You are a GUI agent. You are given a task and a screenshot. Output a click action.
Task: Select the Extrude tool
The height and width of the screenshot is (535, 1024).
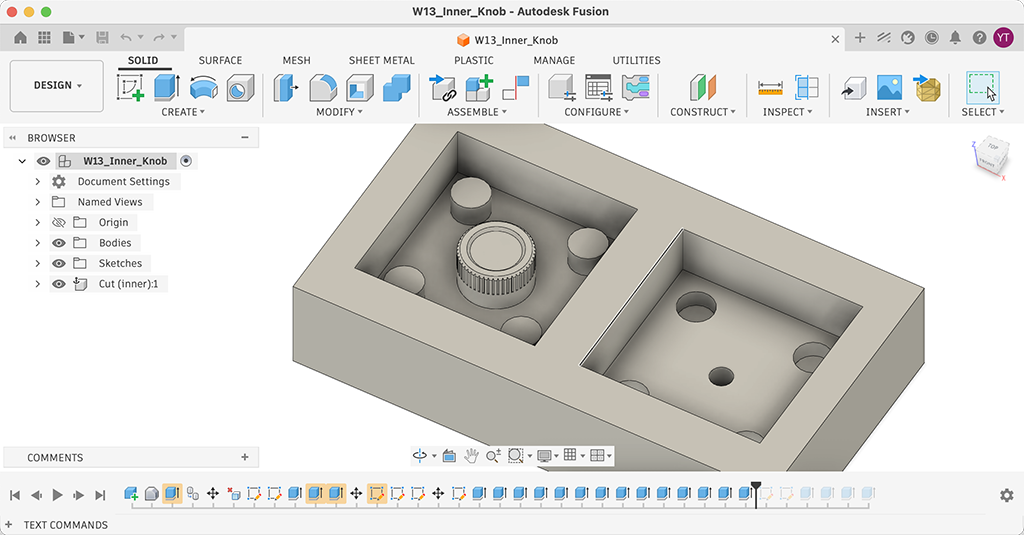[167, 88]
